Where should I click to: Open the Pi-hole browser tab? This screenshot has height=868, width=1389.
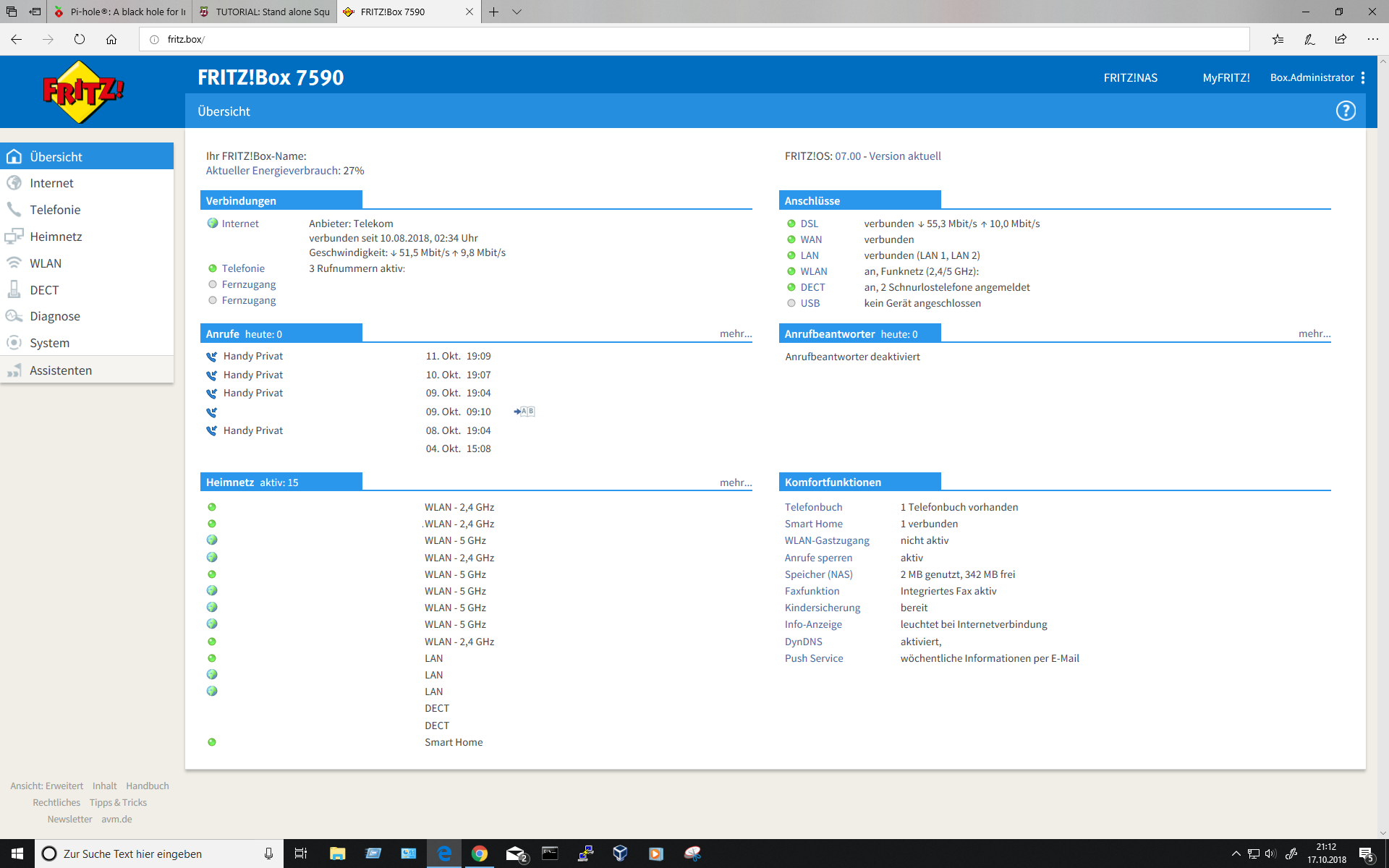point(120,12)
